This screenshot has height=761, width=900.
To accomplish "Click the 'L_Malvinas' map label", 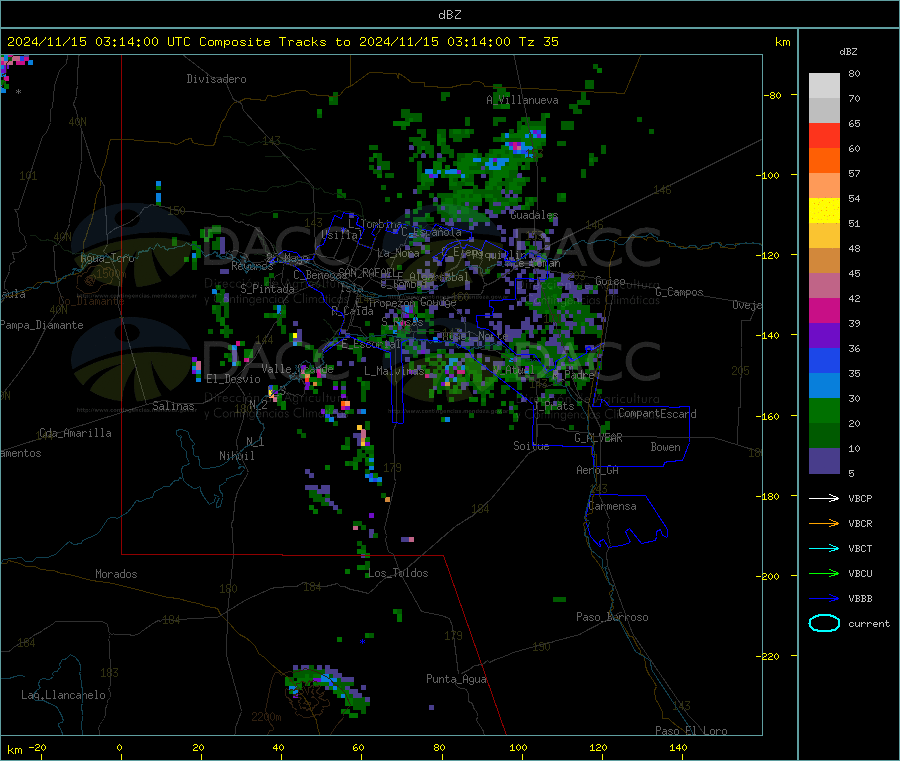I will [x=394, y=371].
